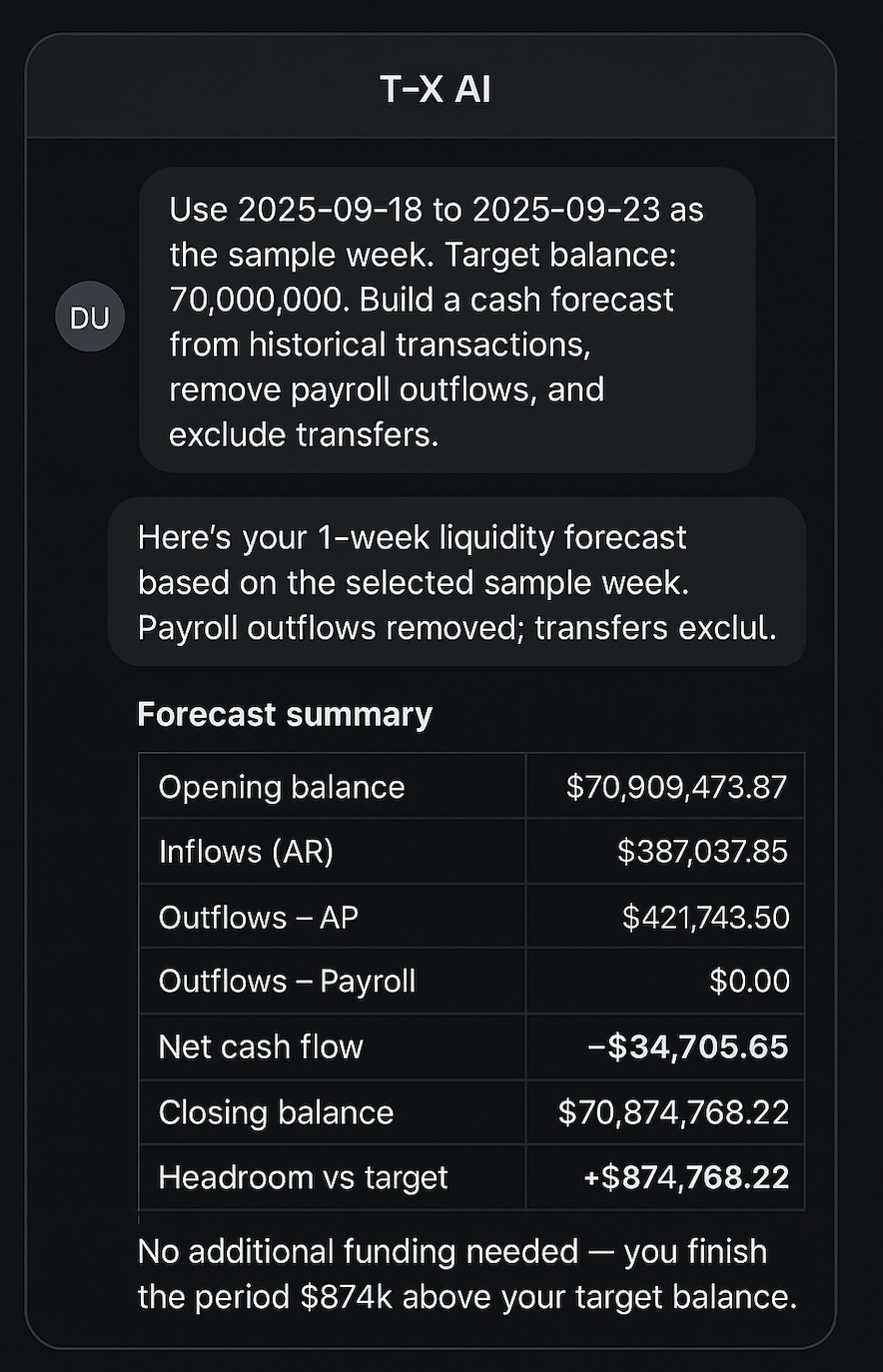
Task: Select the Net cash flow row label
Action: point(261,1046)
